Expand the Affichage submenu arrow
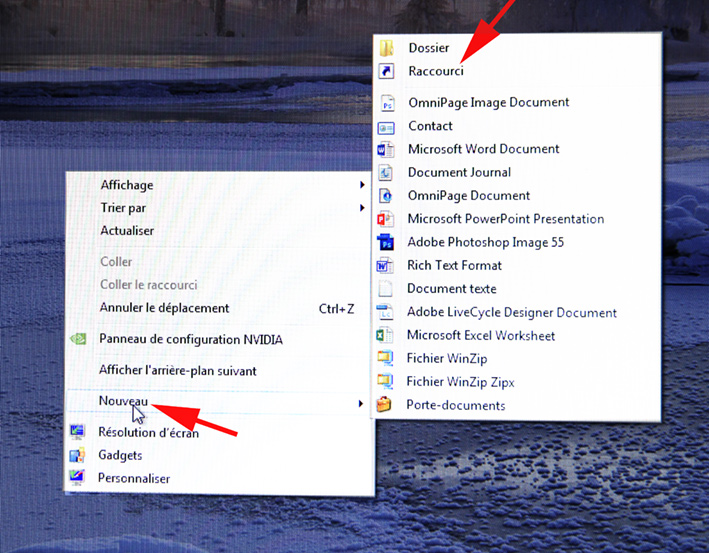 pyautogui.click(x=362, y=184)
